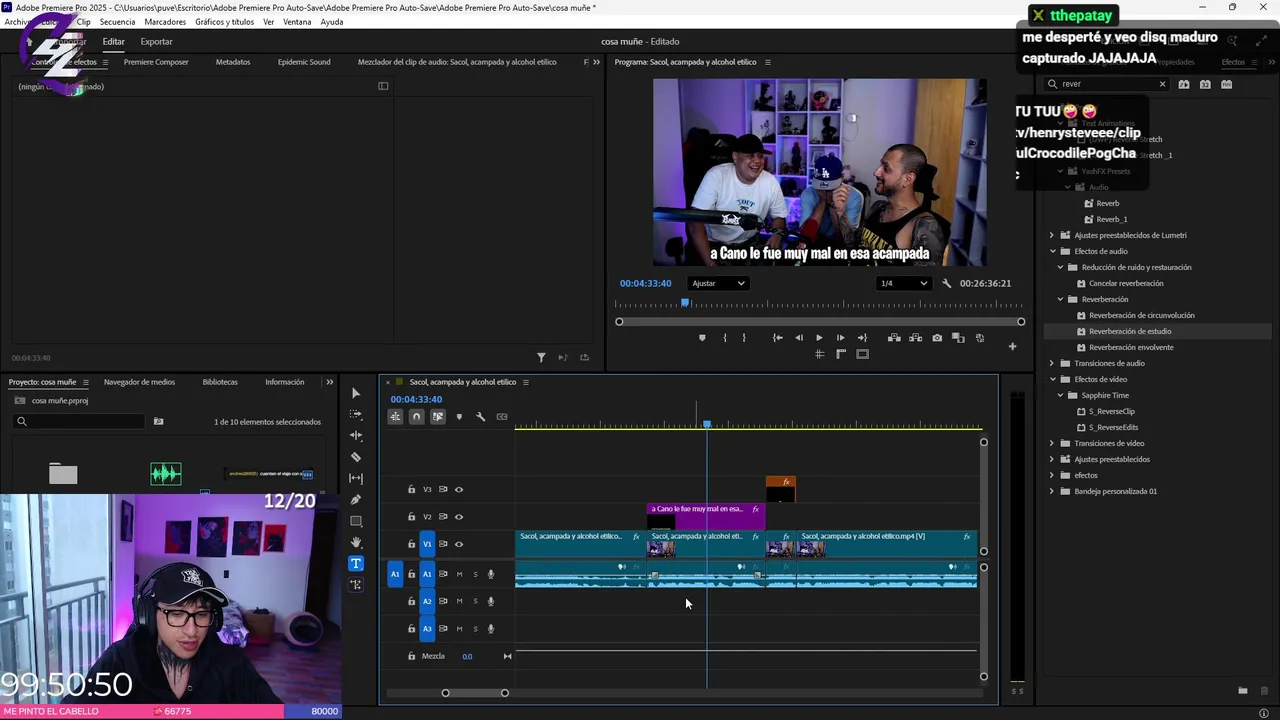
Task: Select the Rectangle shape tool
Action: pos(356,521)
